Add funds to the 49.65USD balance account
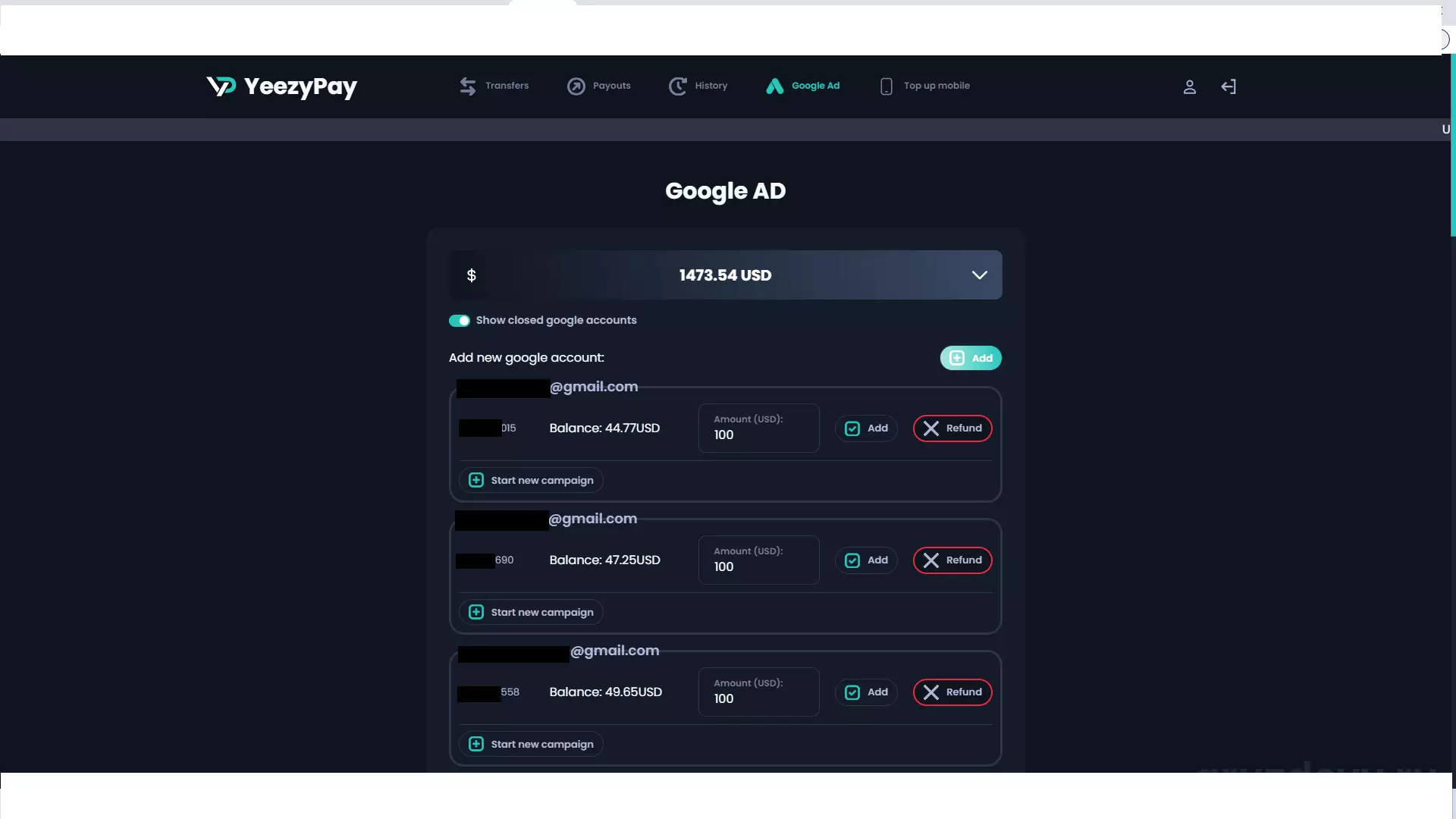Image resolution: width=1456 pixels, height=819 pixels. click(866, 692)
